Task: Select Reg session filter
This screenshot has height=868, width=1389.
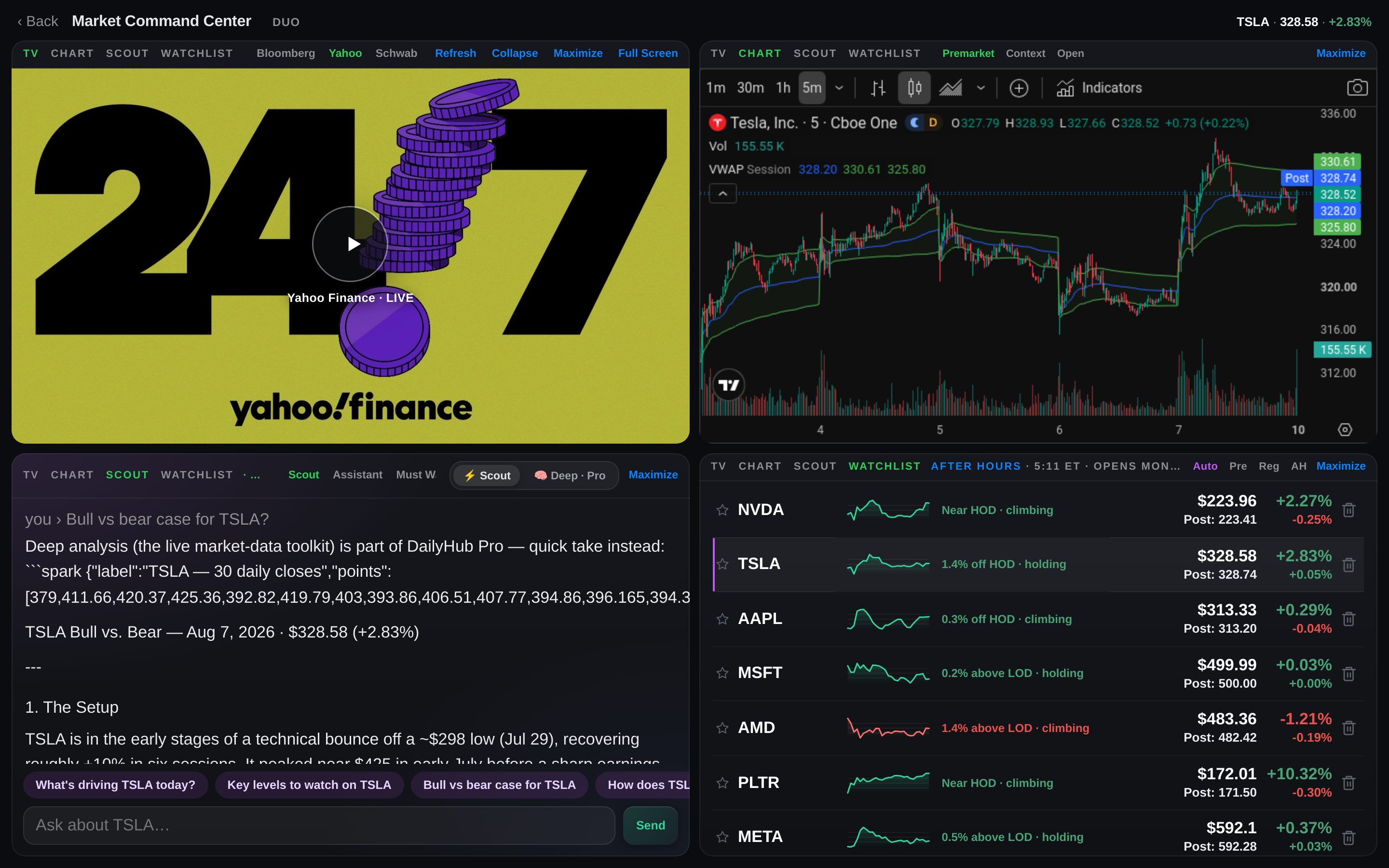Action: pos(1268,466)
